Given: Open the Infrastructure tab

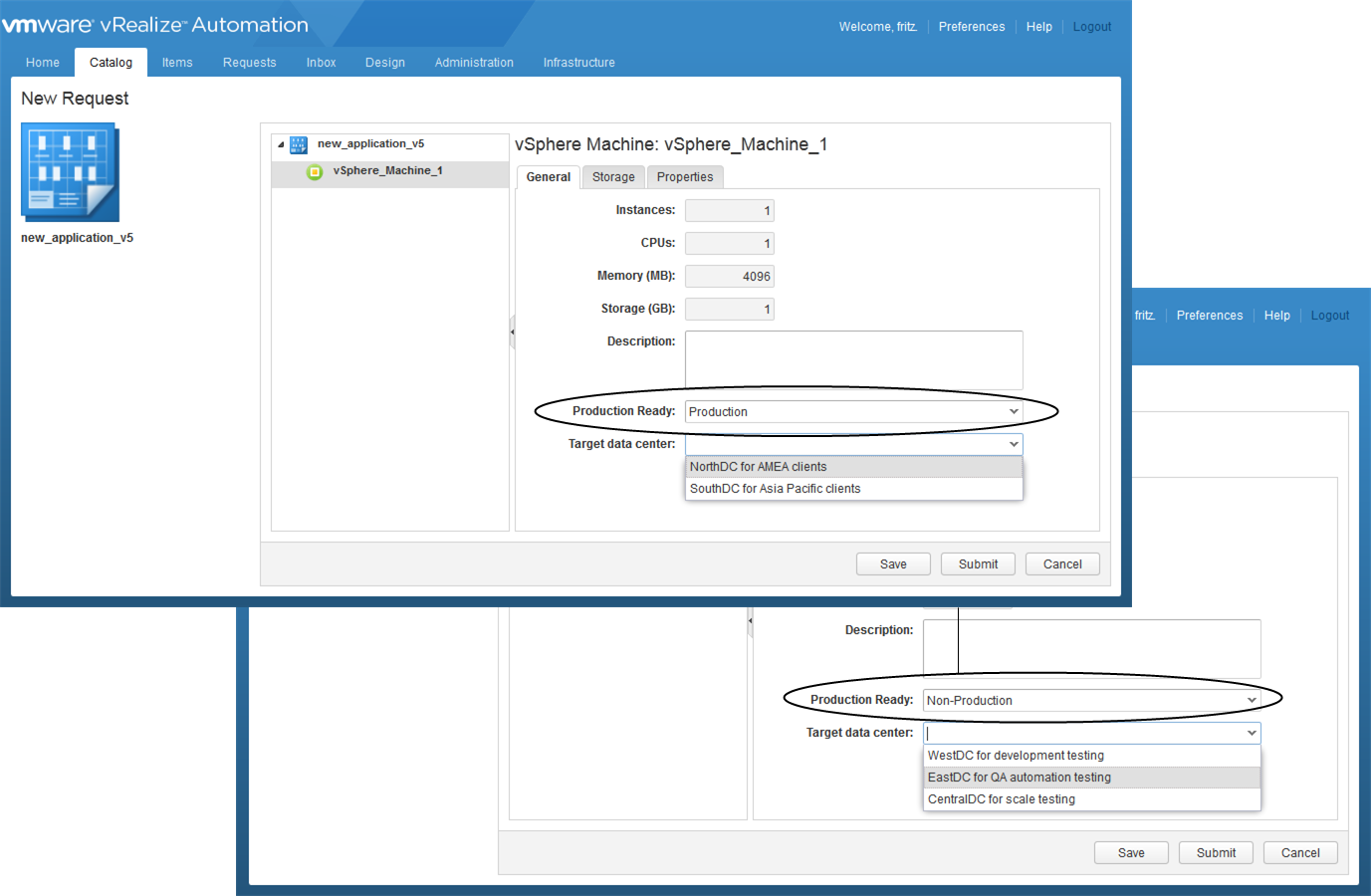Looking at the screenshot, I should click(579, 62).
